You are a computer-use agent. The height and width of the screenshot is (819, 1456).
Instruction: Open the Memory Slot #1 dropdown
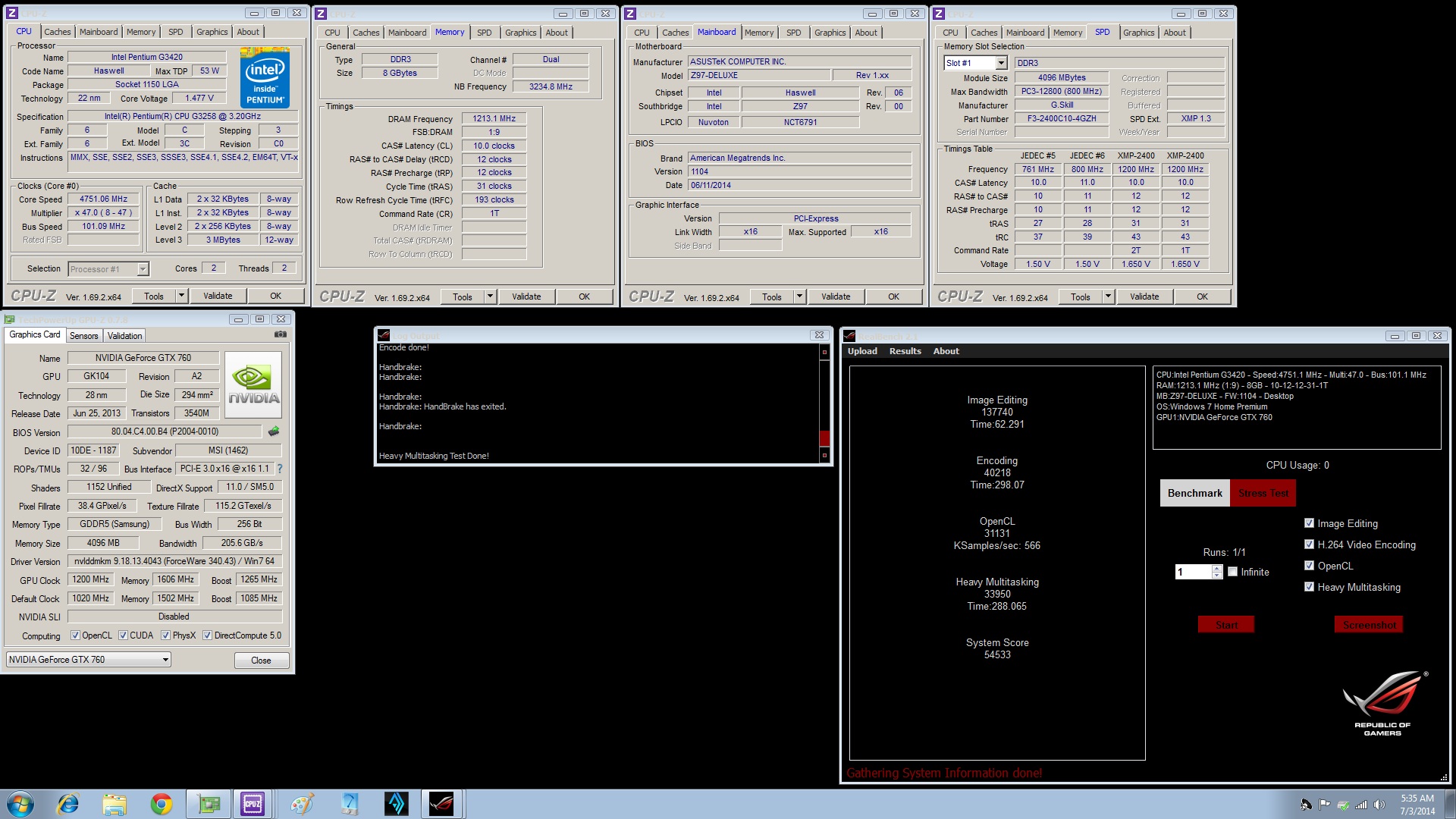coord(1001,63)
